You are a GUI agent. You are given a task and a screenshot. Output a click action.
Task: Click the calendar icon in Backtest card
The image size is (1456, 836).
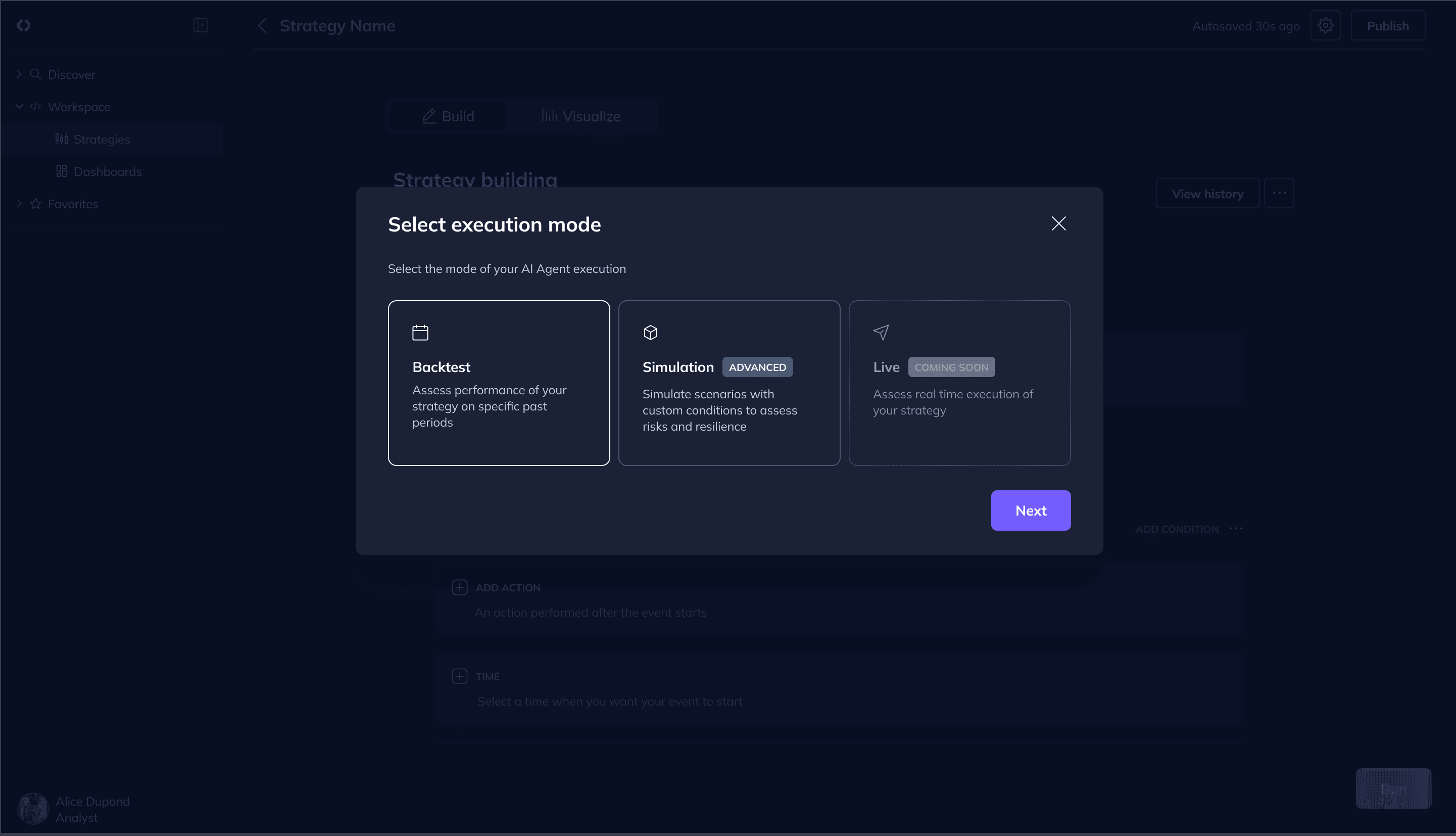420,333
